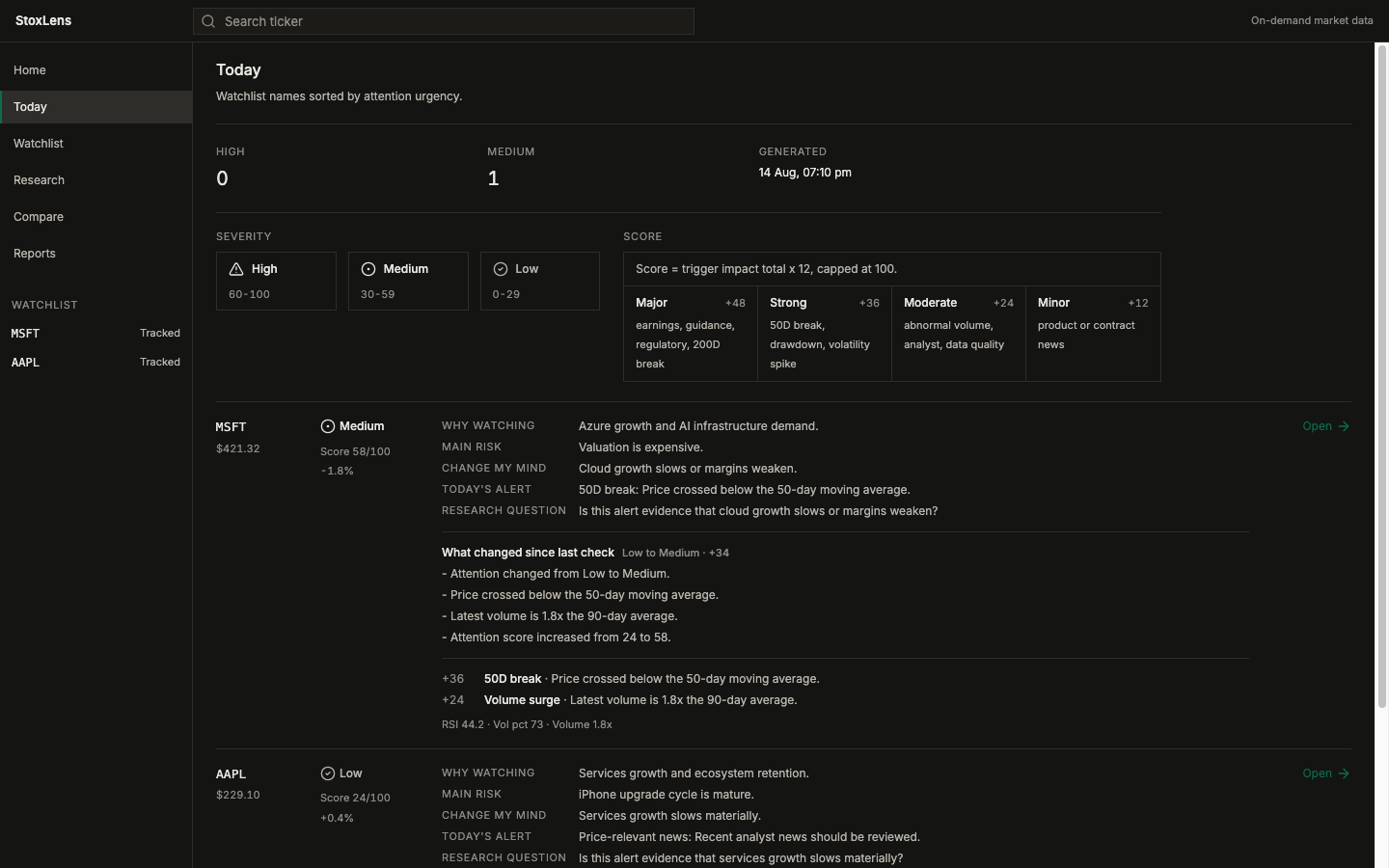
Task: Click 'Latest volume is 1.8x' change bullet
Action: [559, 616]
